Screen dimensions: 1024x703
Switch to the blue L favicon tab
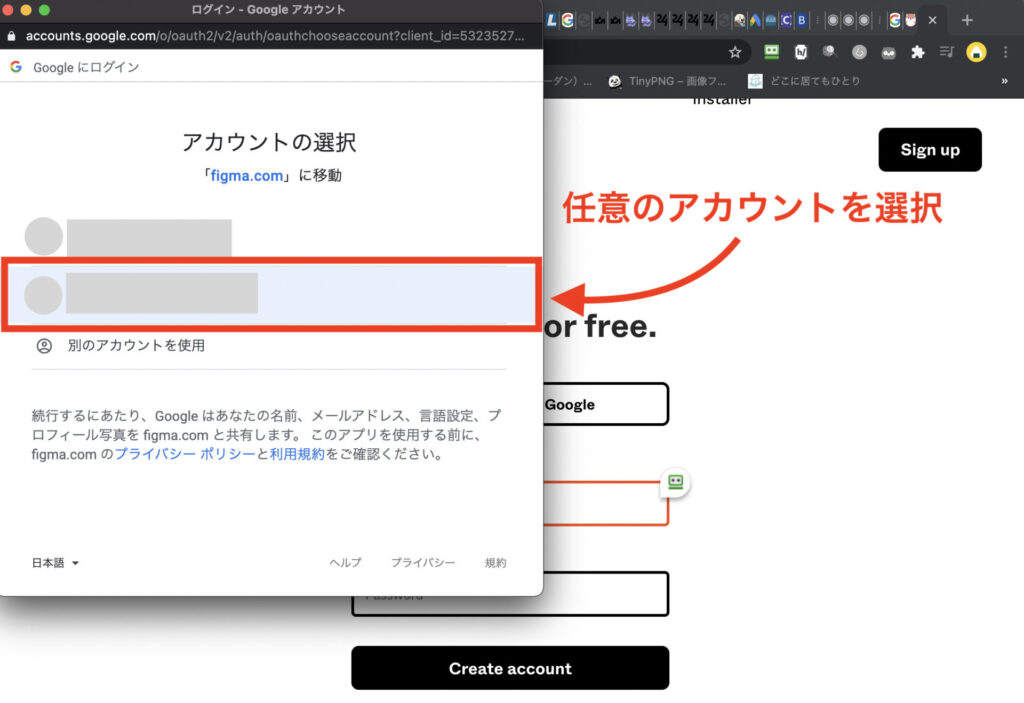(x=551, y=20)
